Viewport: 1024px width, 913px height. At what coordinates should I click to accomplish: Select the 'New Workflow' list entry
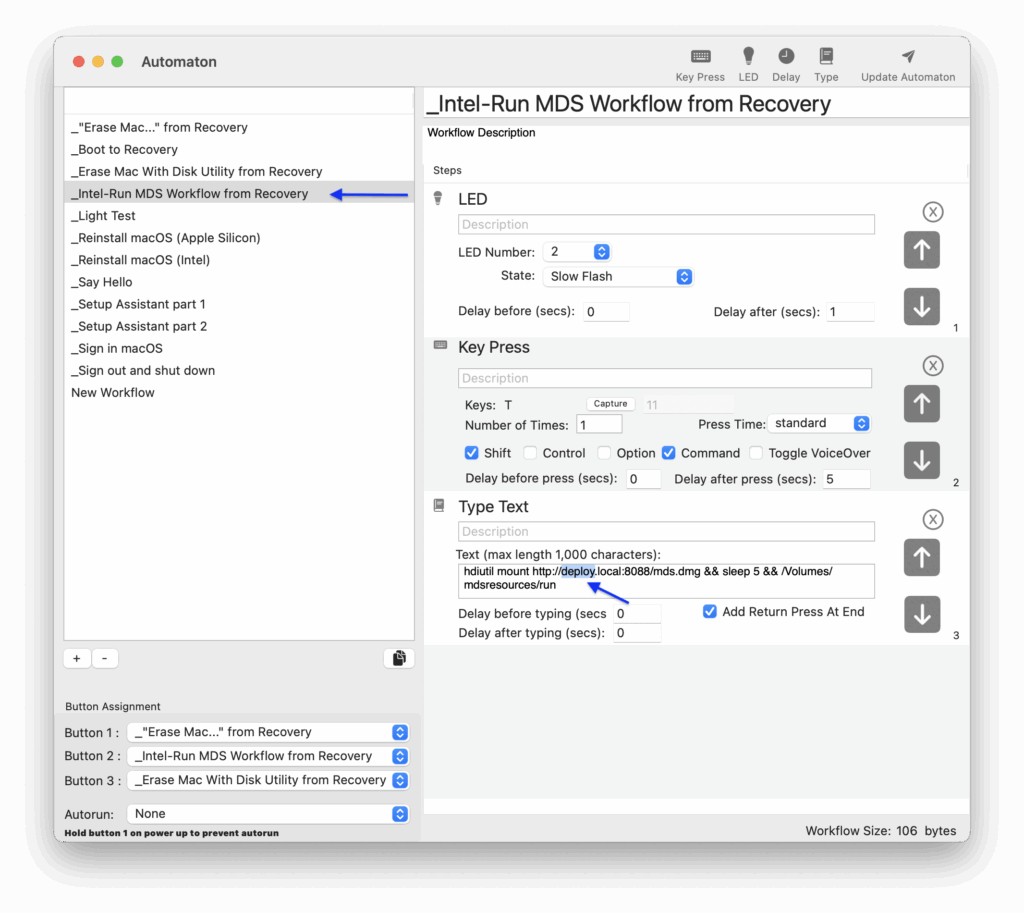239,392
